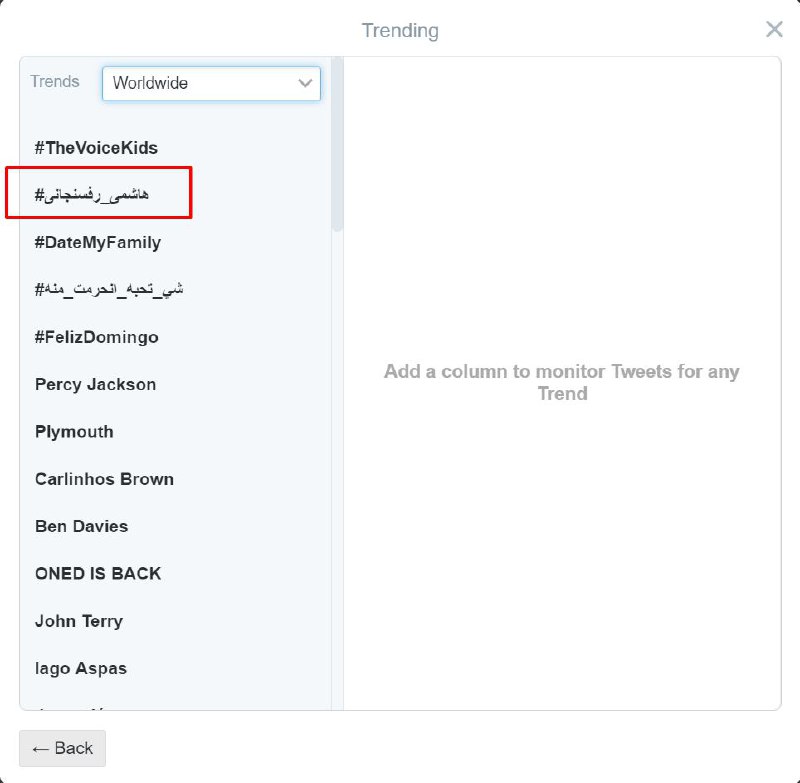
Task: Open the John Terry trend
Action: 78,621
